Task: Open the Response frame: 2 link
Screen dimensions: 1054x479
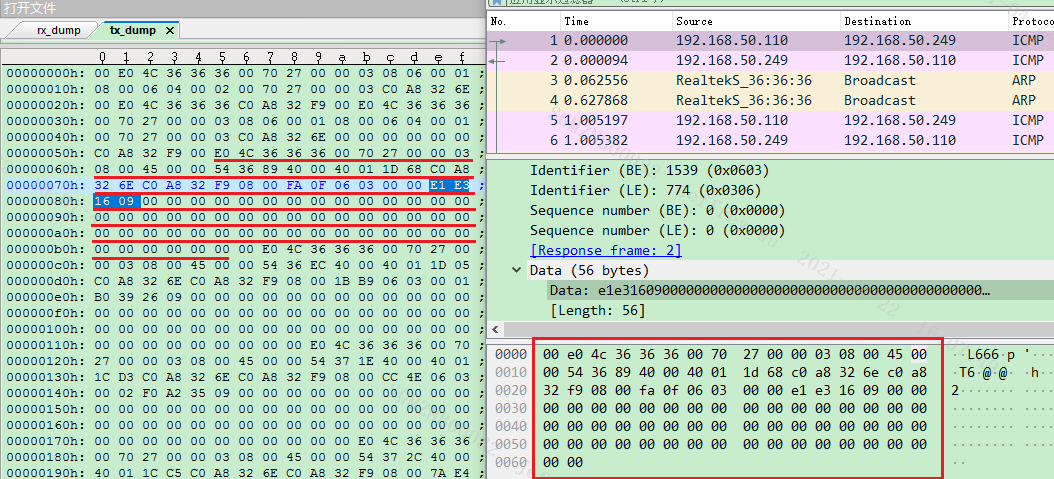Action: 595,250
